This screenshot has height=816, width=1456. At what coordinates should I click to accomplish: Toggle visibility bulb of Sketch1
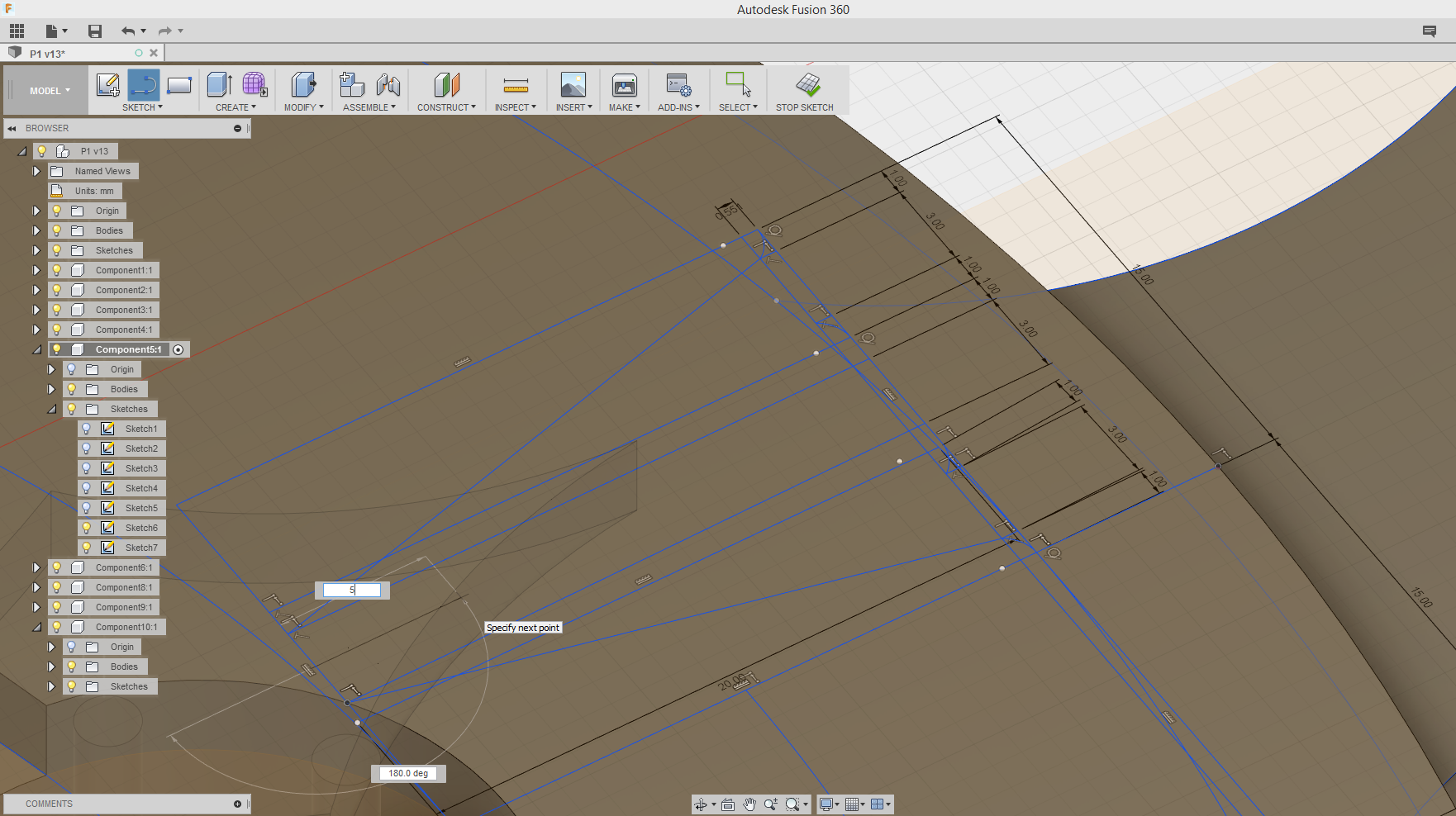click(87, 429)
